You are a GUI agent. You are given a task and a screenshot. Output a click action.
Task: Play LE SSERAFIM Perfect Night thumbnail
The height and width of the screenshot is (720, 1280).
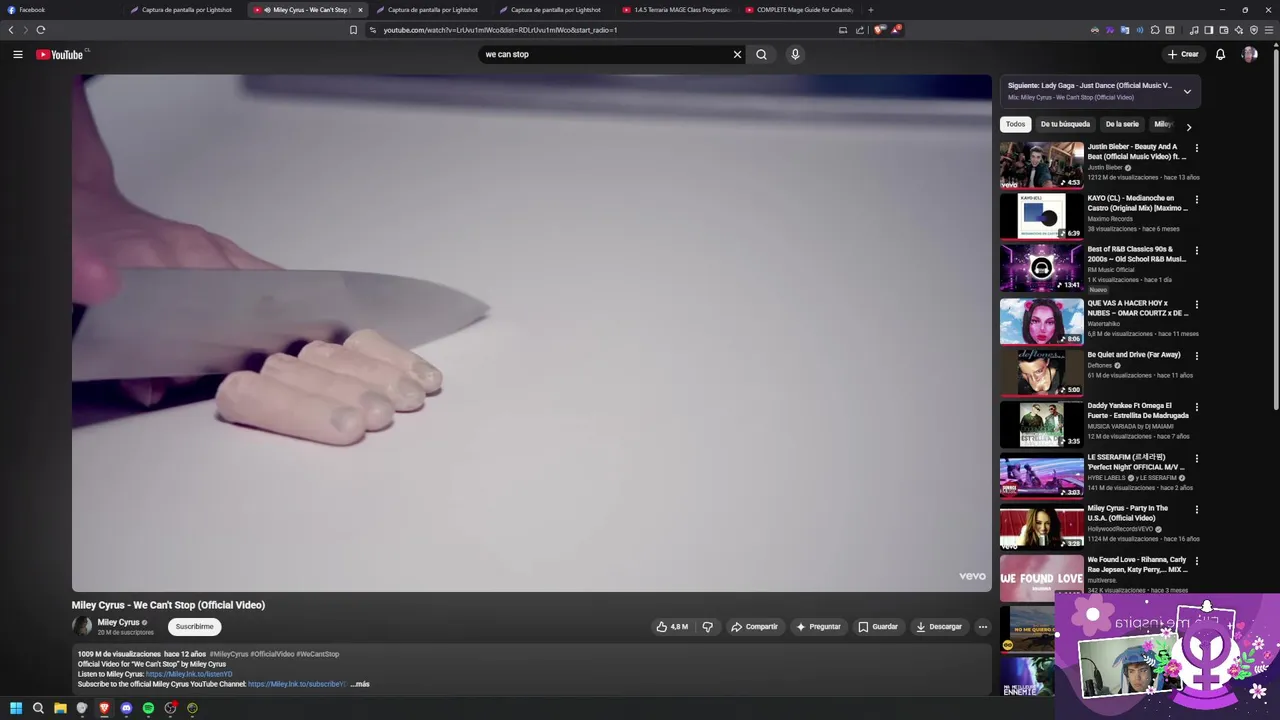pos(1041,475)
